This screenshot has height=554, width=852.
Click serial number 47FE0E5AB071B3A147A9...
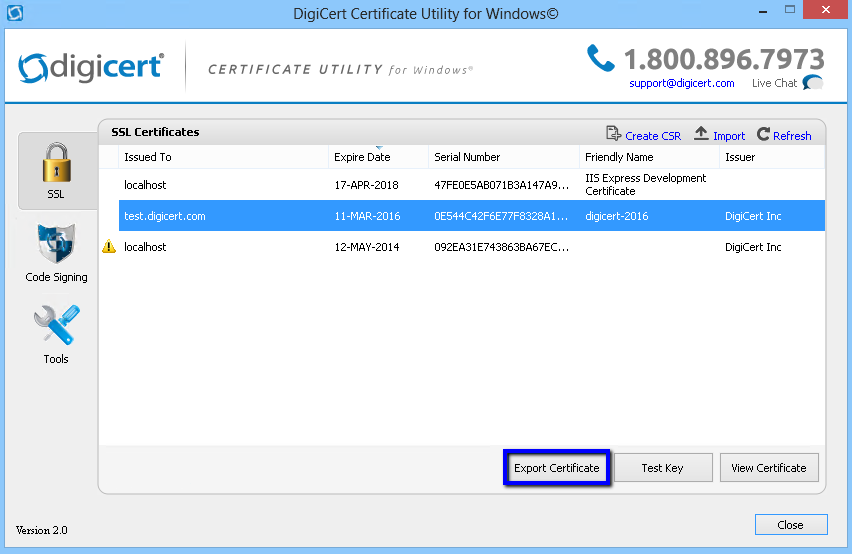502,185
